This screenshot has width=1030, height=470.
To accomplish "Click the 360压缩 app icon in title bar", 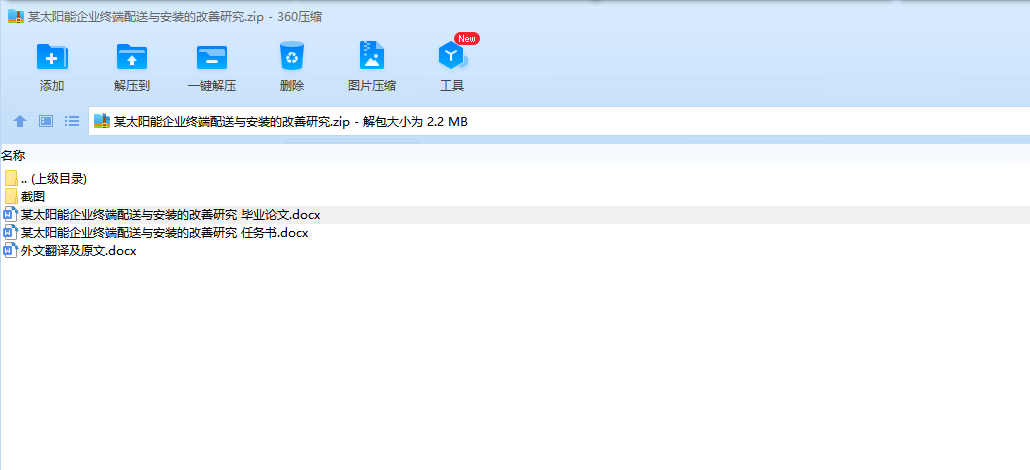I will (x=16, y=16).
